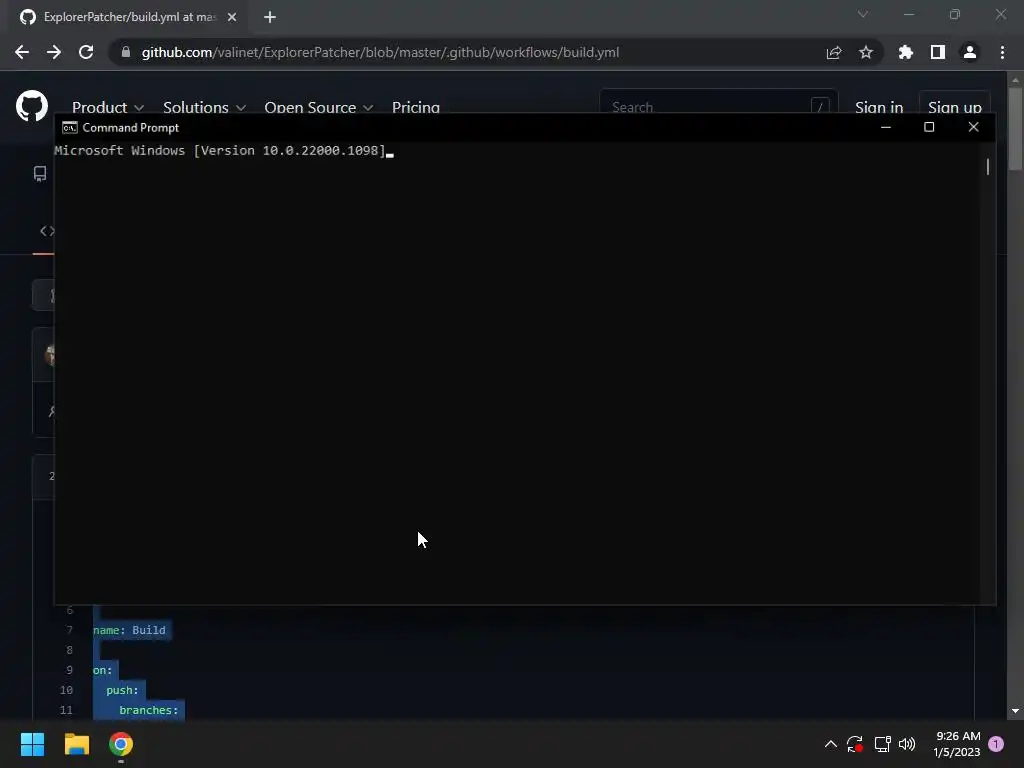
Task: Toggle Chrome side panel
Action: coord(938,52)
